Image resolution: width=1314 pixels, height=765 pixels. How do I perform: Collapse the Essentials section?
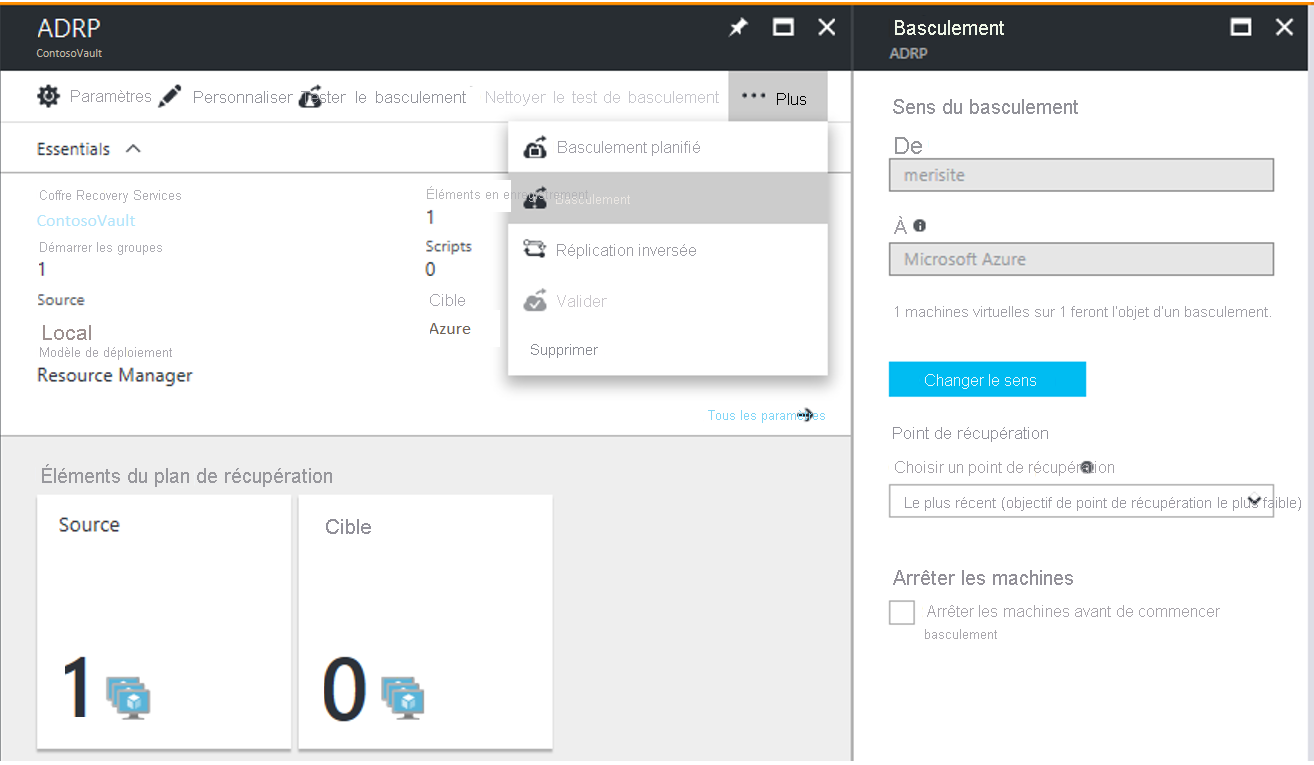pyautogui.click(x=133, y=149)
